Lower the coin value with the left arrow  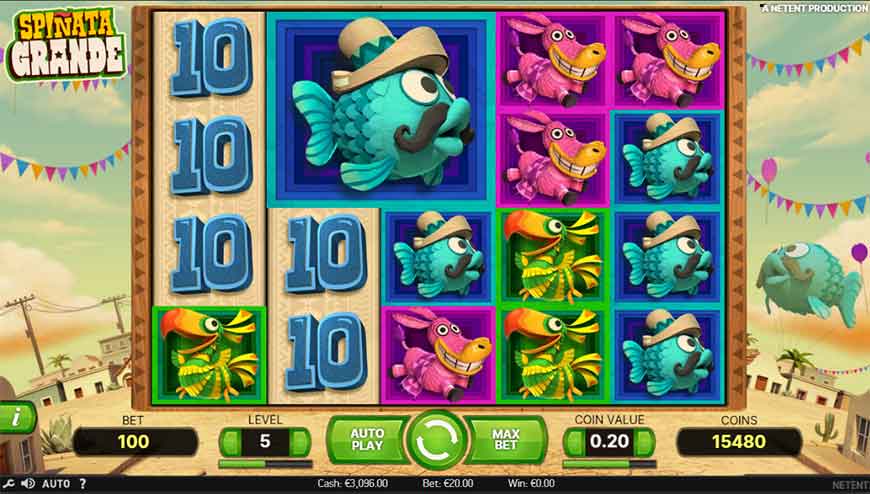tap(574, 442)
